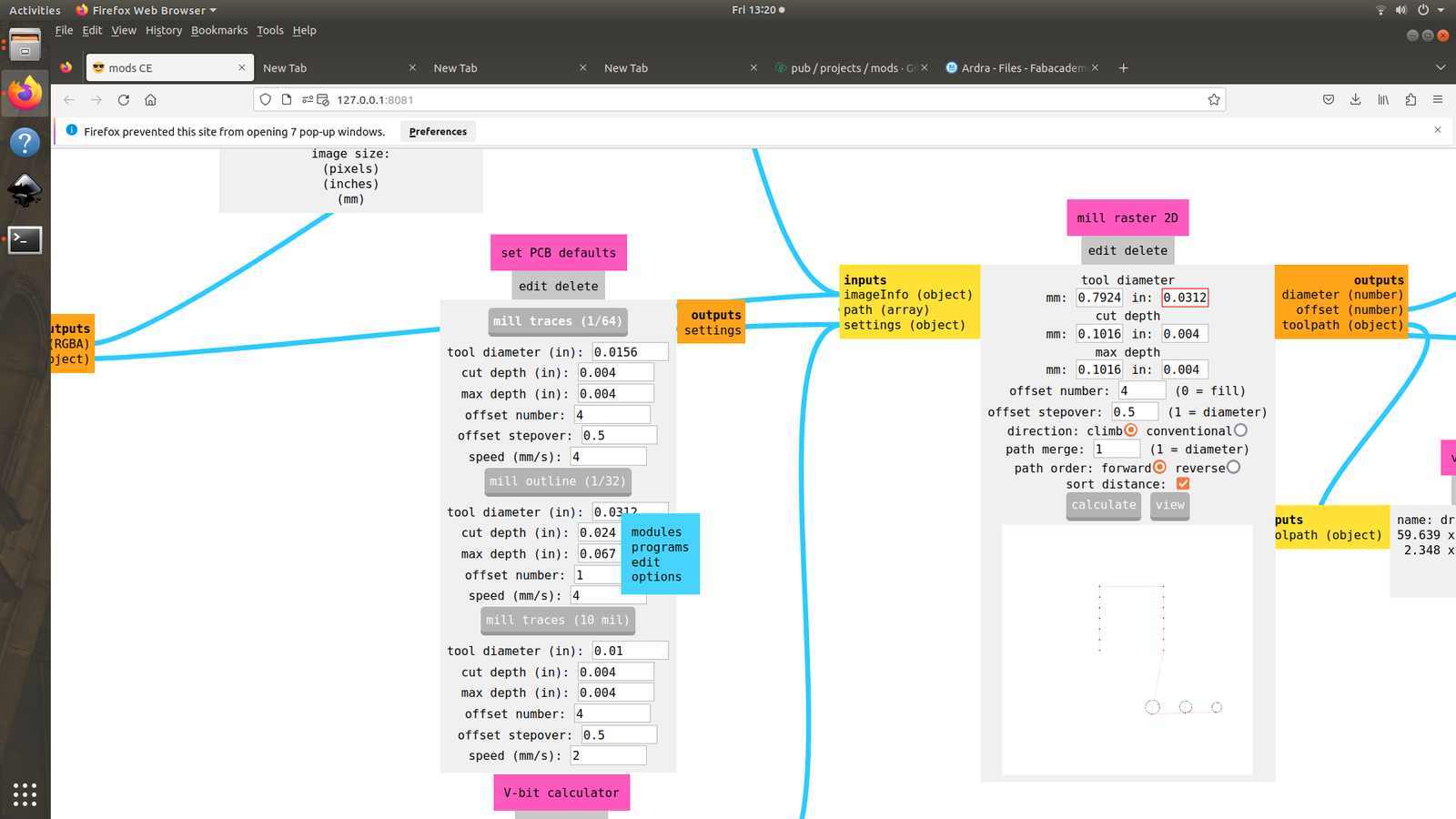This screenshot has height=819, width=1456.
Task: Click the mill raster 2D module title
Action: [1127, 218]
